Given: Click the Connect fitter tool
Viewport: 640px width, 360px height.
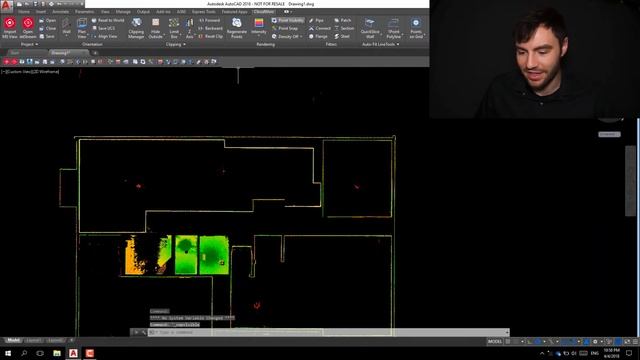Looking at the screenshot, I should click(x=320, y=28).
